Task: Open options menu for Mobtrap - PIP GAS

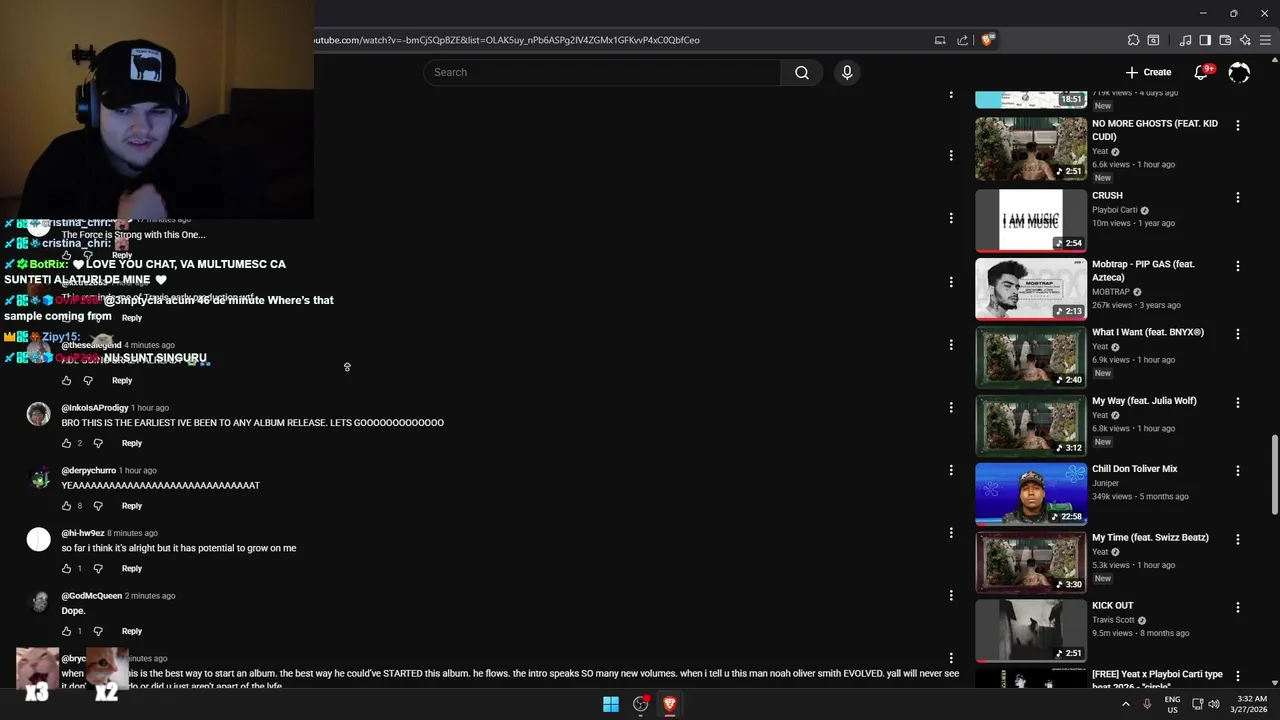Action: pyautogui.click(x=1238, y=267)
